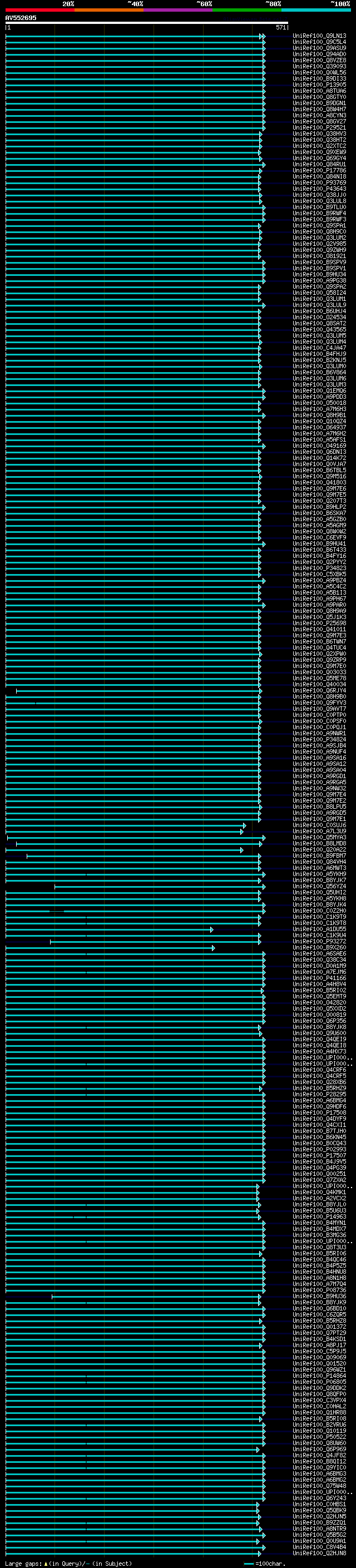Select the purple ~60% identity legend segment
Screen dimensions: 356x1568
pyautogui.click(x=179, y=10)
